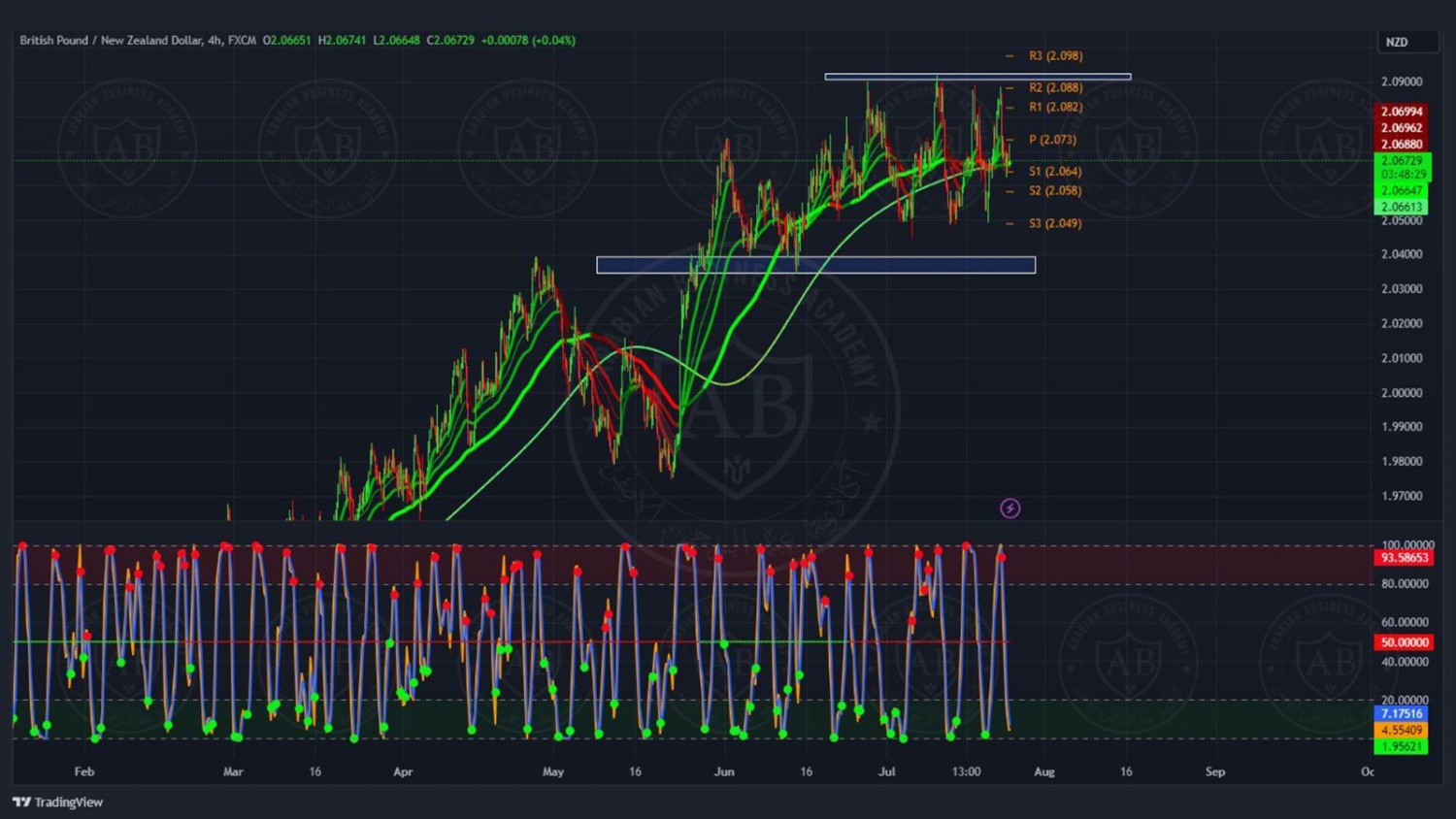The height and width of the screenshot is (819, 1456).
Task: Click the Jul label on the time axis
Action: (x=886, y=772)
